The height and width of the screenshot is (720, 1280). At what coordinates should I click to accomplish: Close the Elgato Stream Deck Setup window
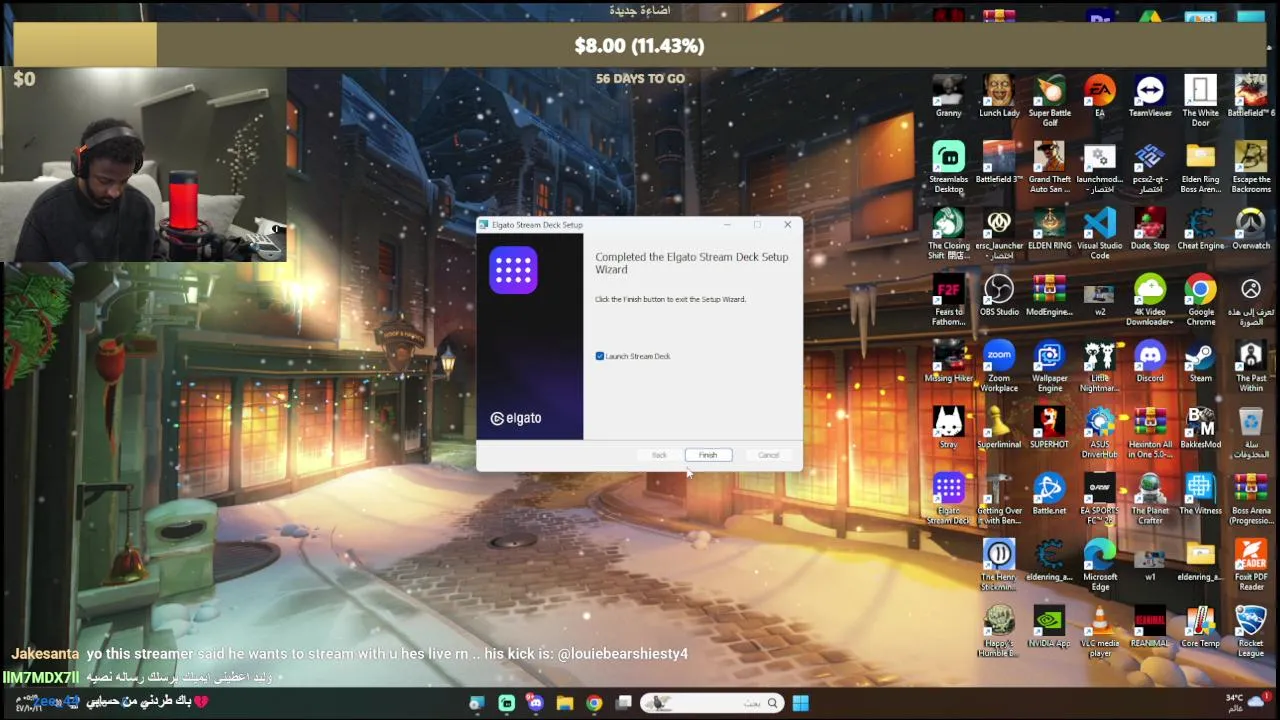coord(787,225)
